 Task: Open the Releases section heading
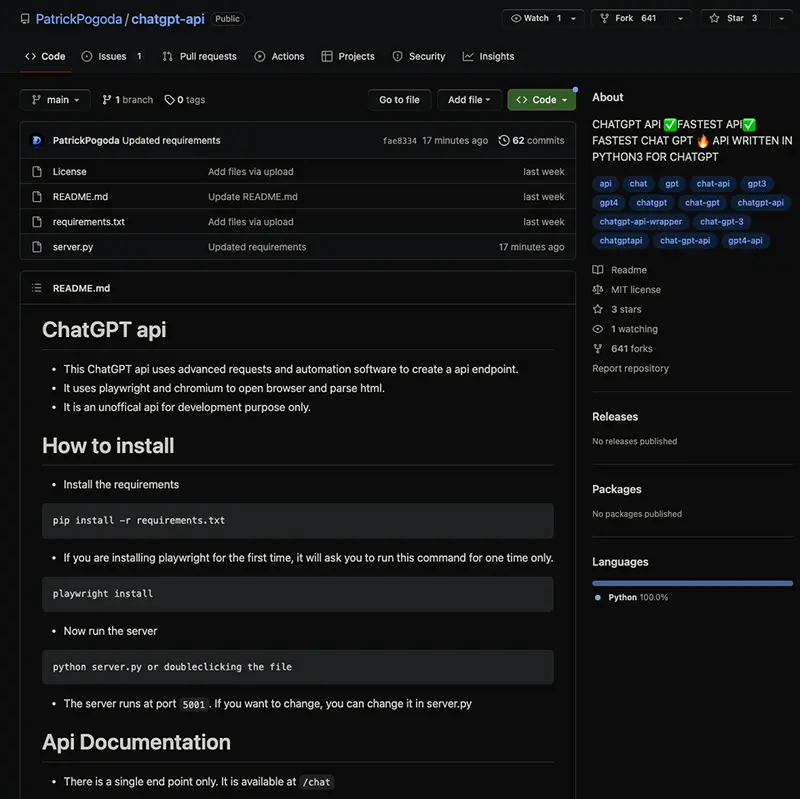click(x=615, y=417)
